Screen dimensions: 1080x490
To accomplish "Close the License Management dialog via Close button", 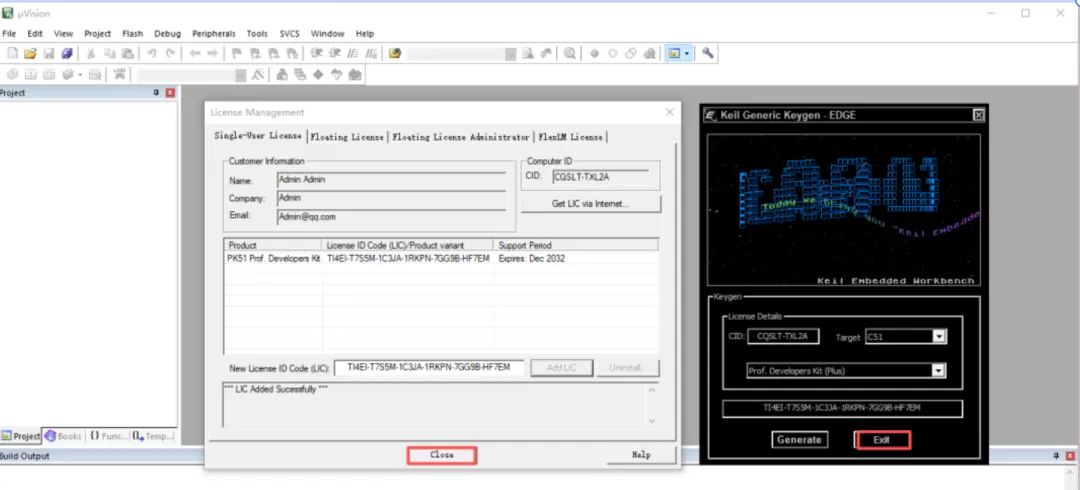I will [442, 455].
